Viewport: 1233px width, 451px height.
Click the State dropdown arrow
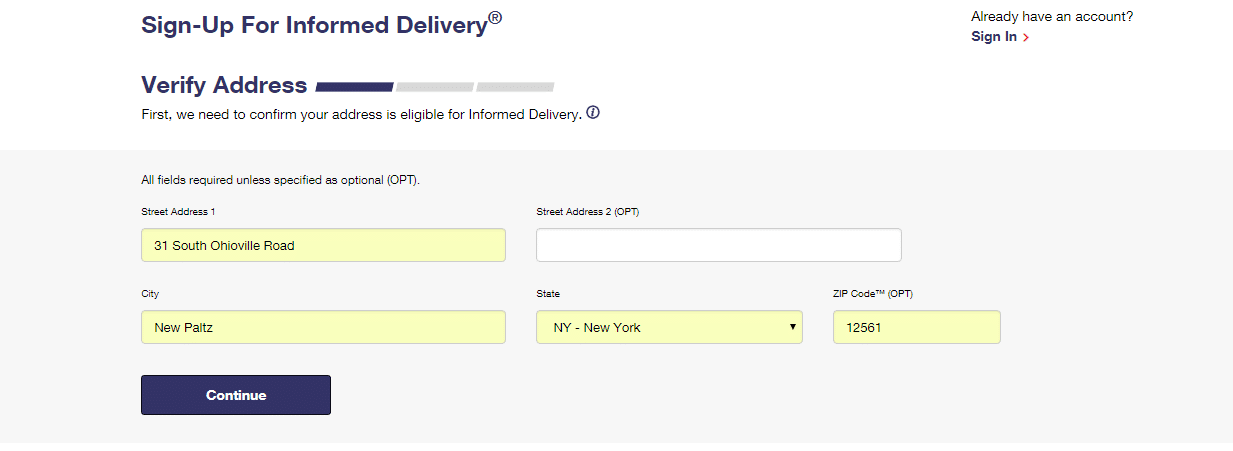(792, 327)
